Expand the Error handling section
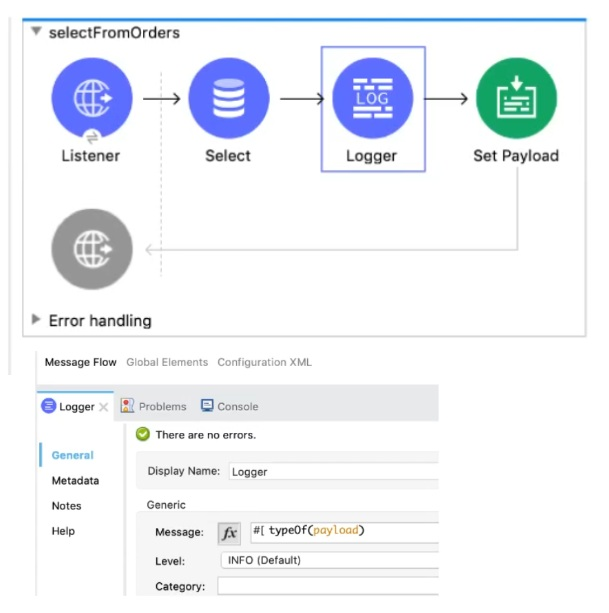 tap(37, 320)
